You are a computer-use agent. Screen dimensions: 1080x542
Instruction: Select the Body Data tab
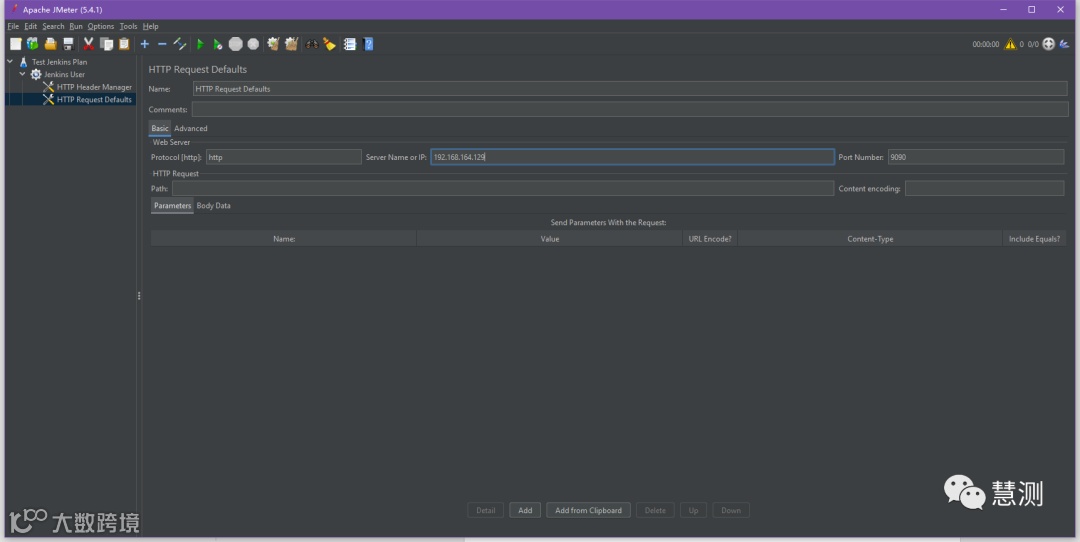(x=214, y=206)
